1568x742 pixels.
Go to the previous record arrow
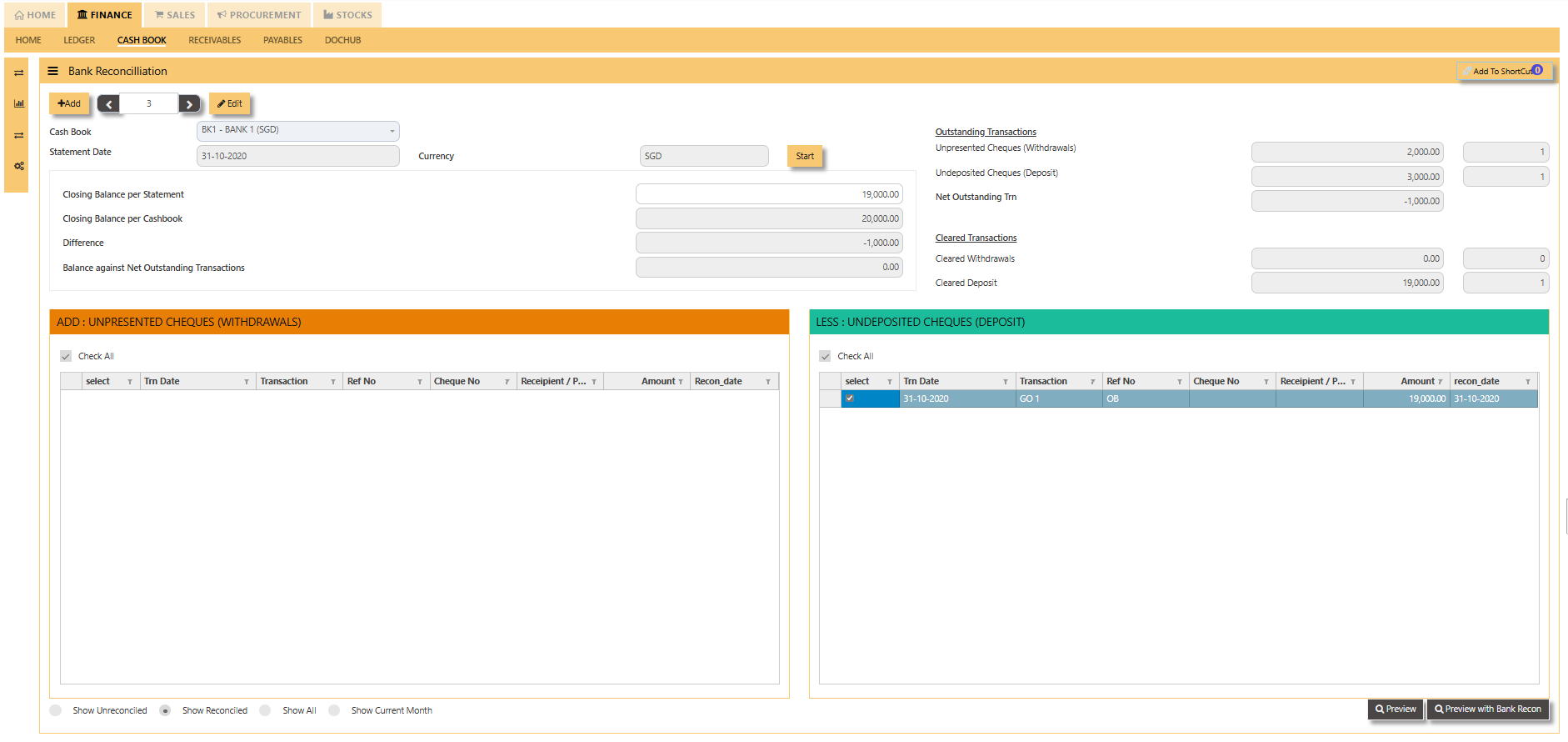coord(108,104)
